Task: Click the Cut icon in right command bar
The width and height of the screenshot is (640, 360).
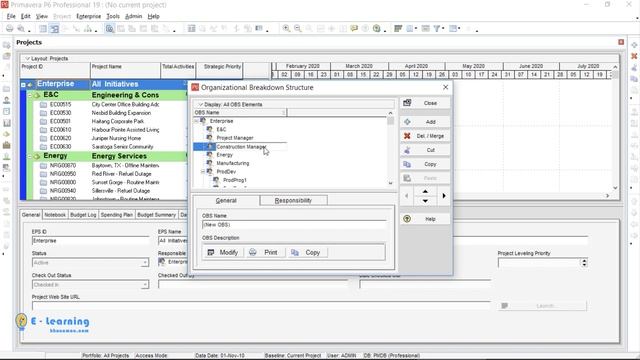Action: pyautogui.click(x=634, y=68)
